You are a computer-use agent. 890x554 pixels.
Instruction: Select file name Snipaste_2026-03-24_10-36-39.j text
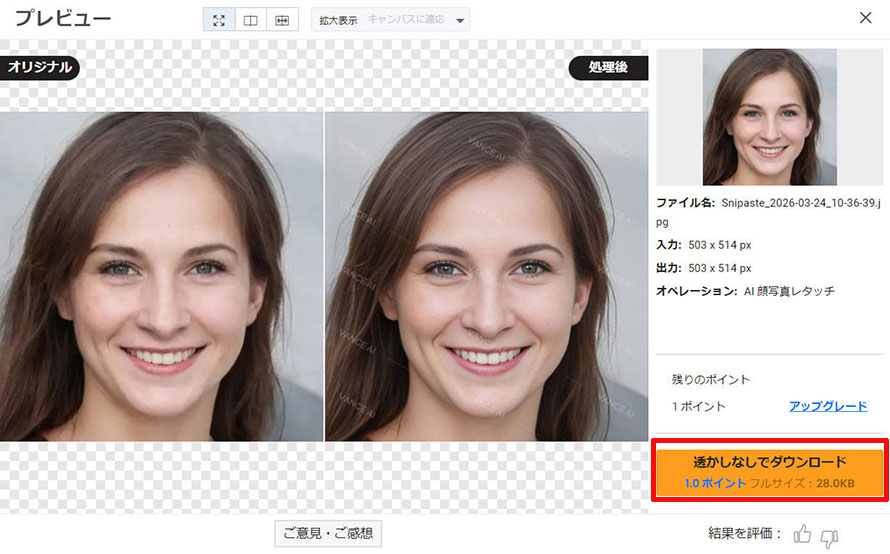click(x=801, y=203)
